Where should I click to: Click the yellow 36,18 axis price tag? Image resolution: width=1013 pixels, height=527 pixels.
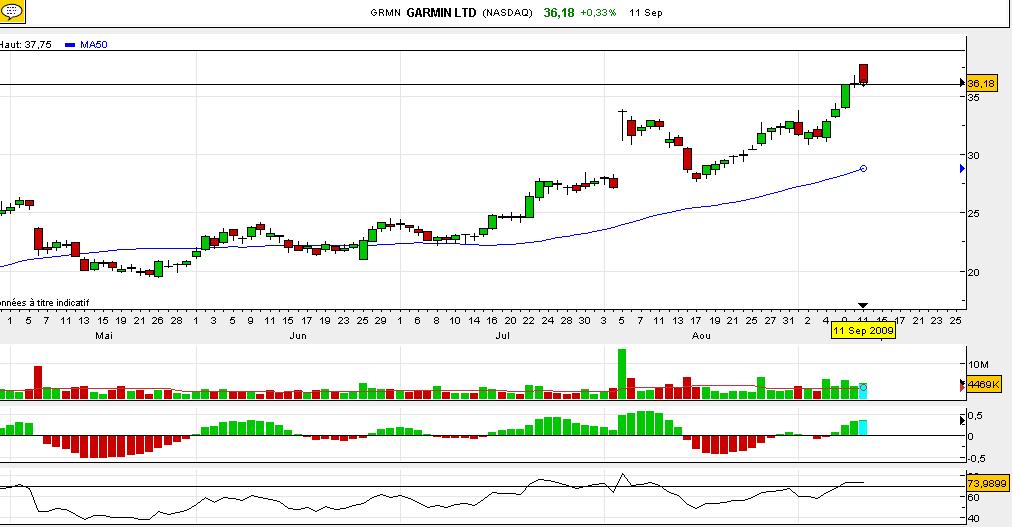tap(981, 83)
